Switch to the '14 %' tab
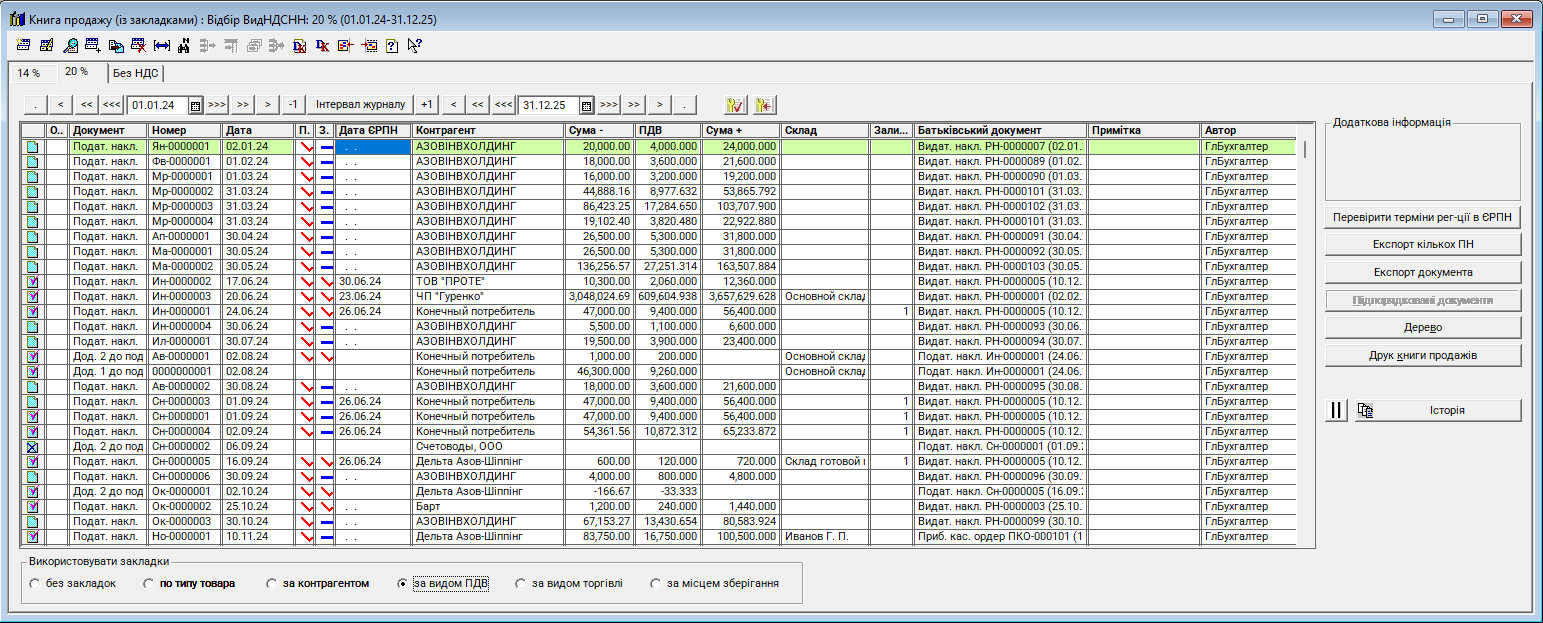Screen dimensions: 1543x623 (x=29, y=73)
